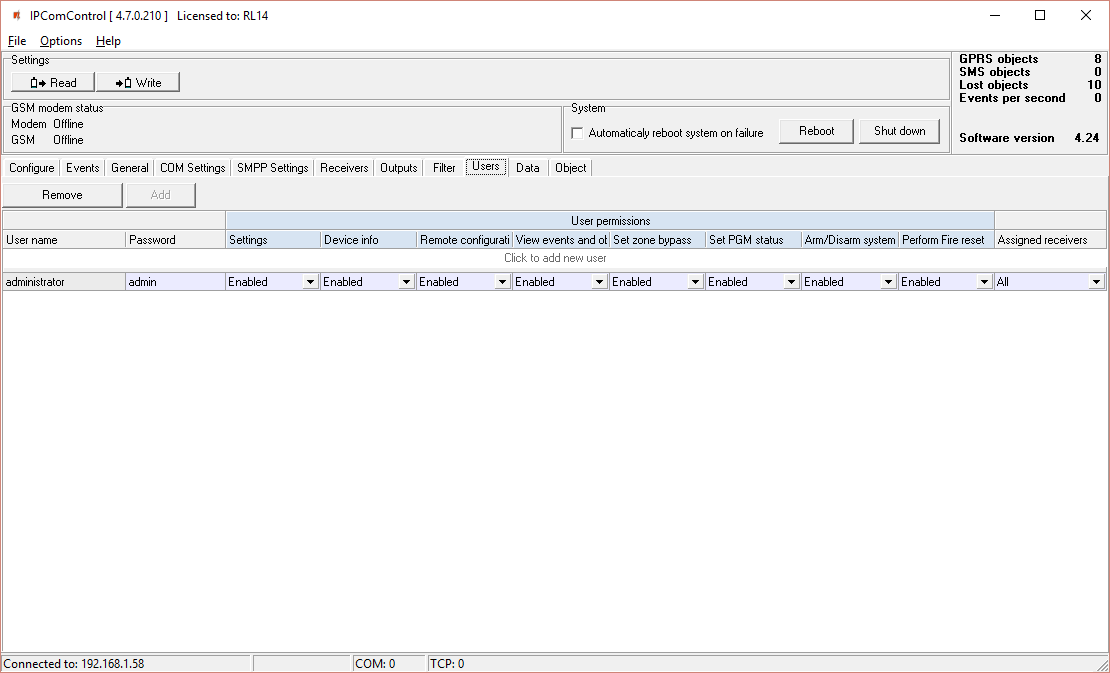The width and height of the screenshot is (1110, 673).
Task: Click the IPComControl app icon in title bar
Action: pos(16,15)
